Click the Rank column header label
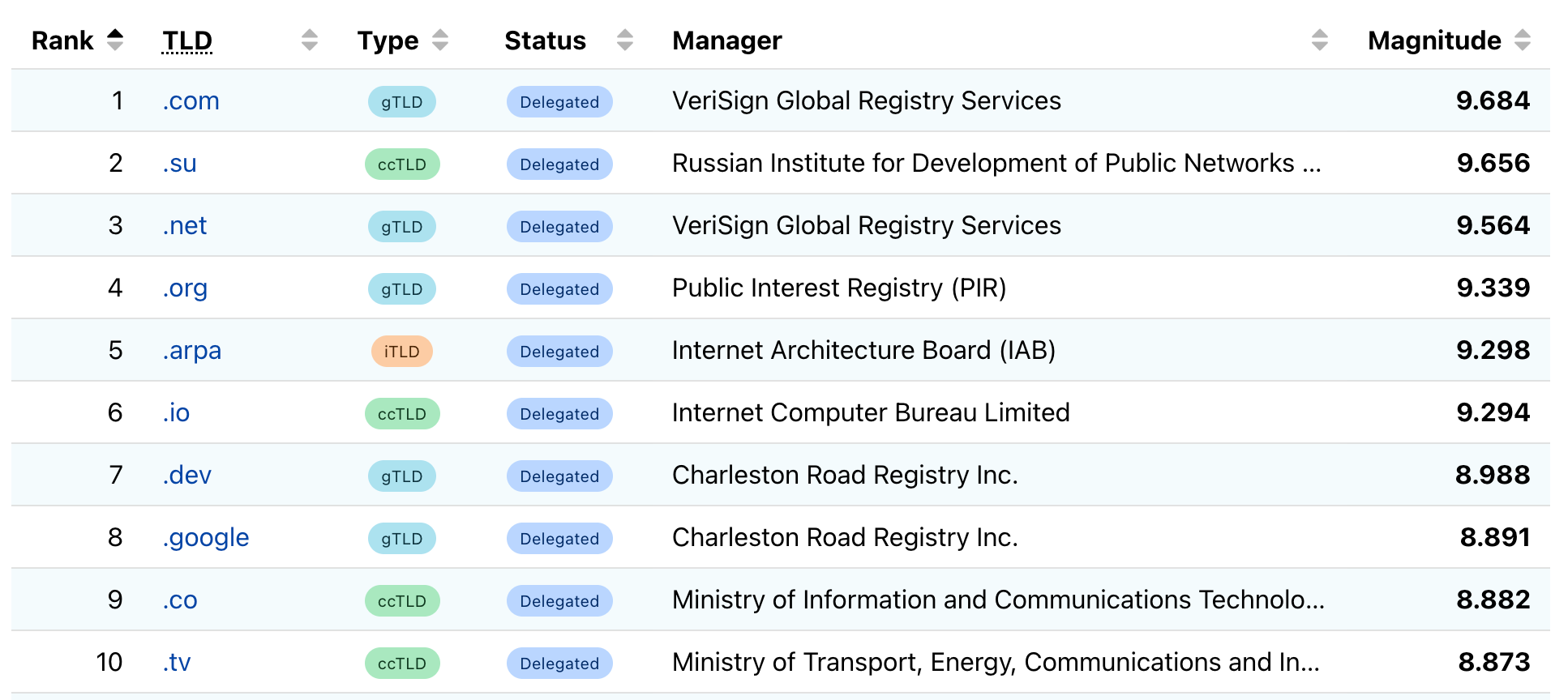This screenshot has width=1568, height=700. [x=62, y=41]
